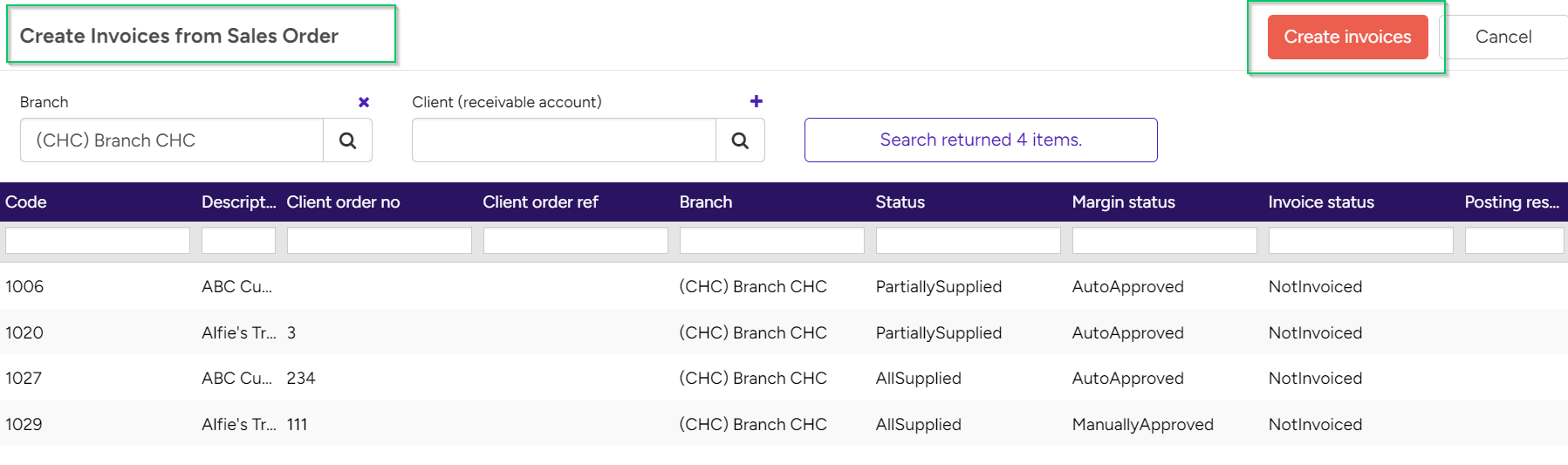Click the Posting result filter box

click(x=1515, y=240)
